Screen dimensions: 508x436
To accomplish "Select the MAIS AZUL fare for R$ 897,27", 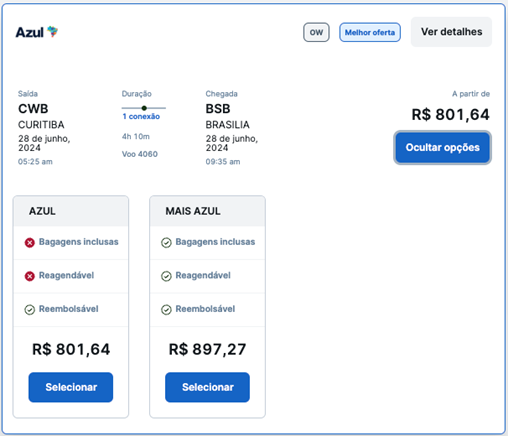I will tap(207, 387).
